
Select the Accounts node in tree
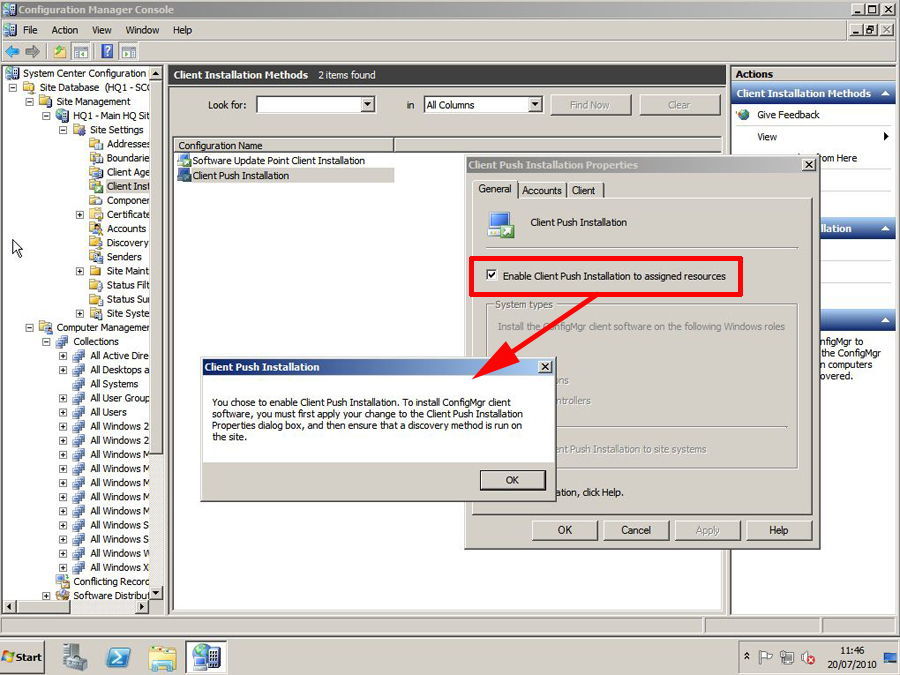pyautogui.click(x=126, y=228)
